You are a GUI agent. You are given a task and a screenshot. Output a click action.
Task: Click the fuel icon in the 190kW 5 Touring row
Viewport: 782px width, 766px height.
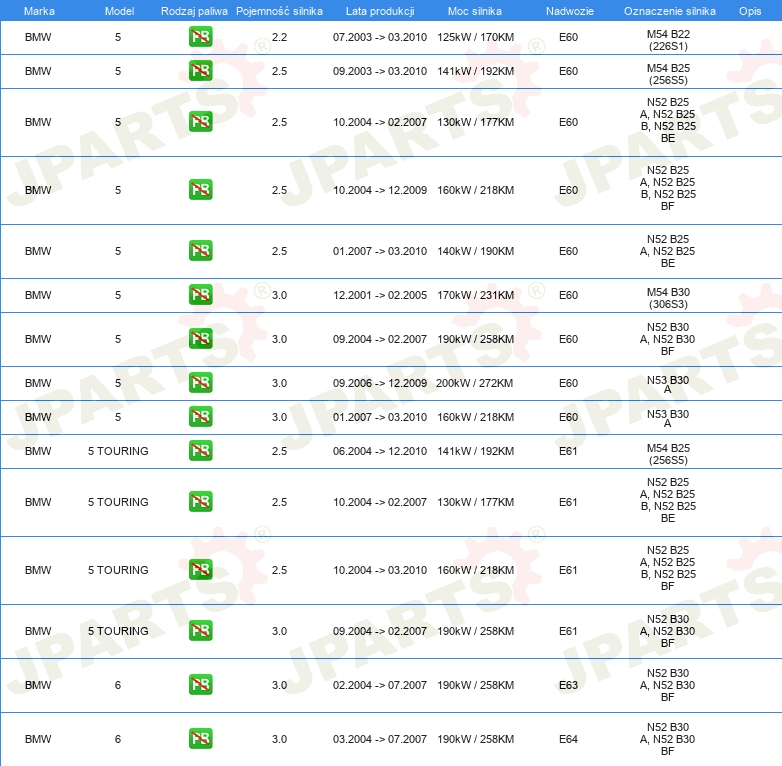[x=200, y=631]
